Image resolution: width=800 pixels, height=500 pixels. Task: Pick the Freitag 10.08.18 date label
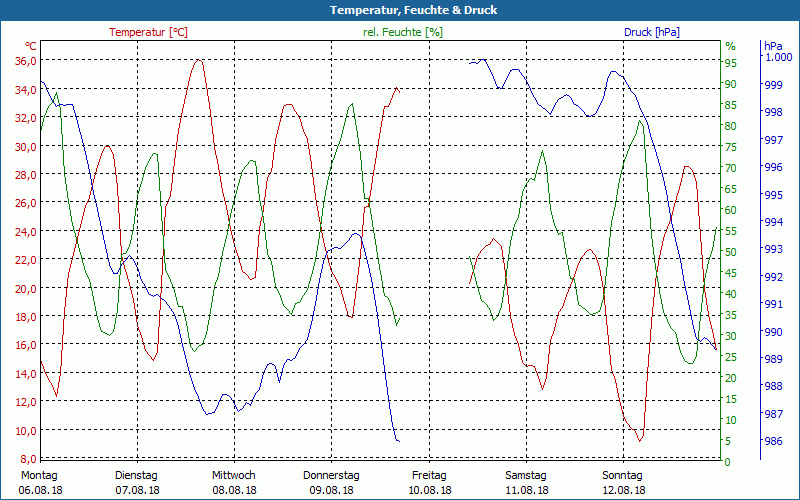pos(429,482)
